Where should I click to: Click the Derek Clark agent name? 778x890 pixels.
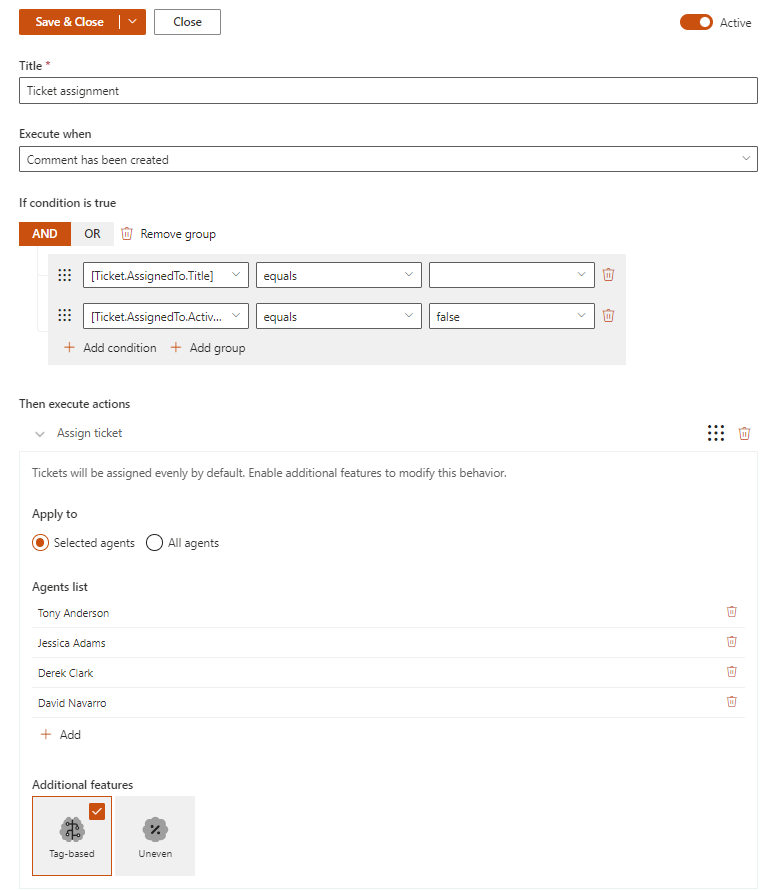pos(65,673)
